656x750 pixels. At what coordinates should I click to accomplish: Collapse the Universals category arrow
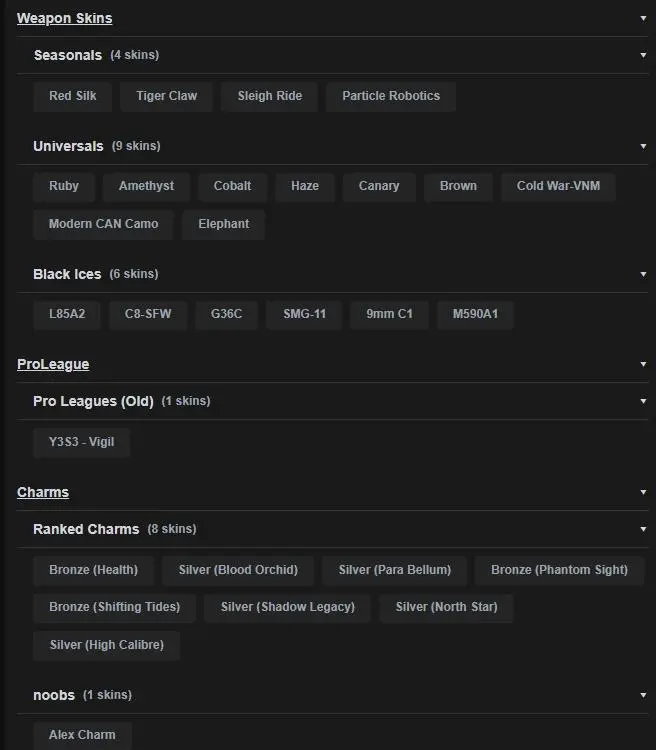pyautogui.click(x=643, y=146)
